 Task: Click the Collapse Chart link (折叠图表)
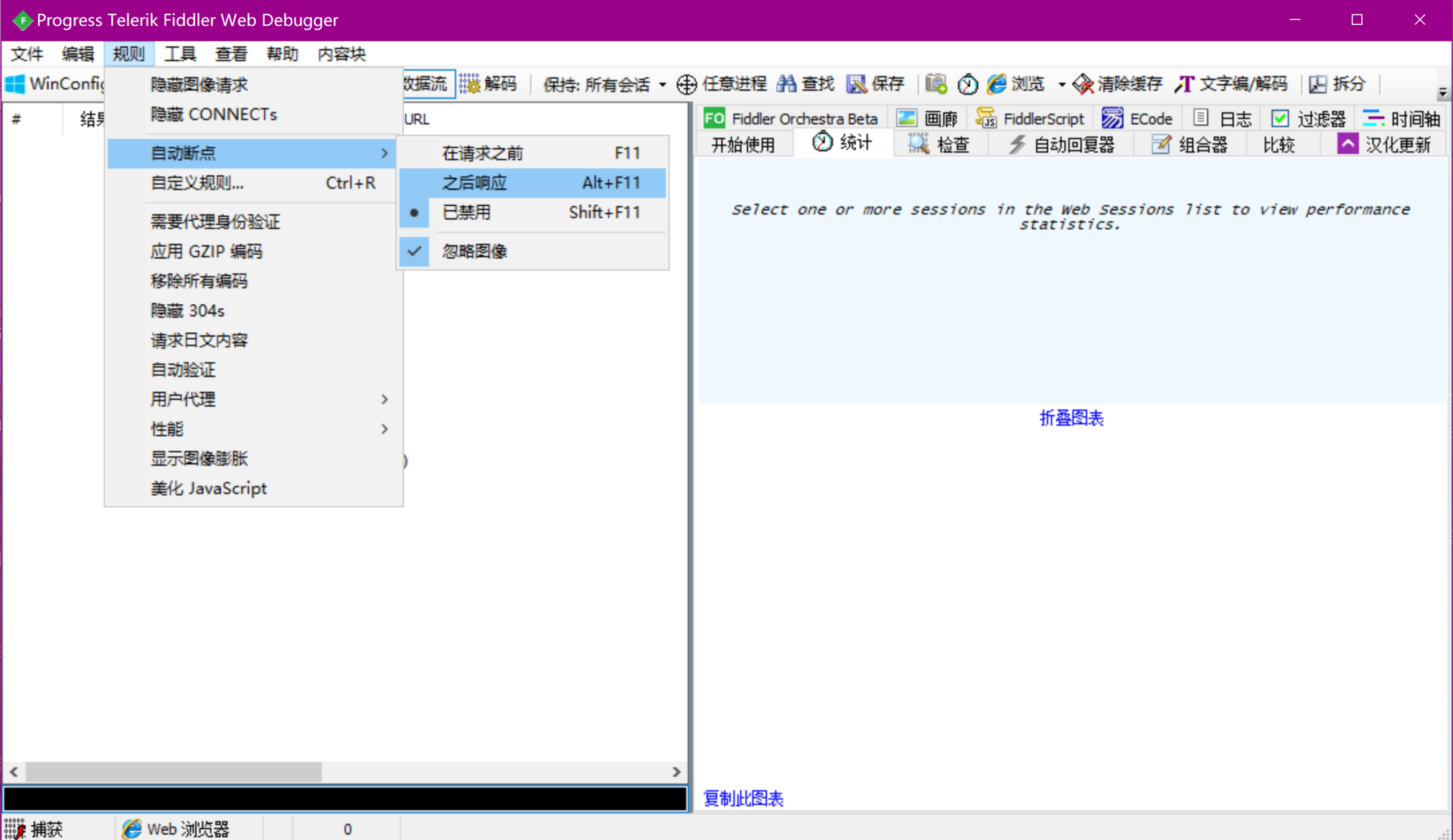(1071, 418)
